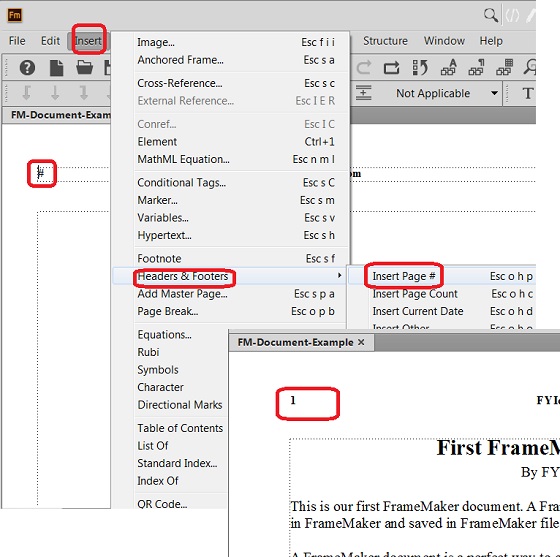The width and height of the screenshot is (560, 557).
Task: Switch to FM-Document-Exam tab in back window
Action: 57,115
